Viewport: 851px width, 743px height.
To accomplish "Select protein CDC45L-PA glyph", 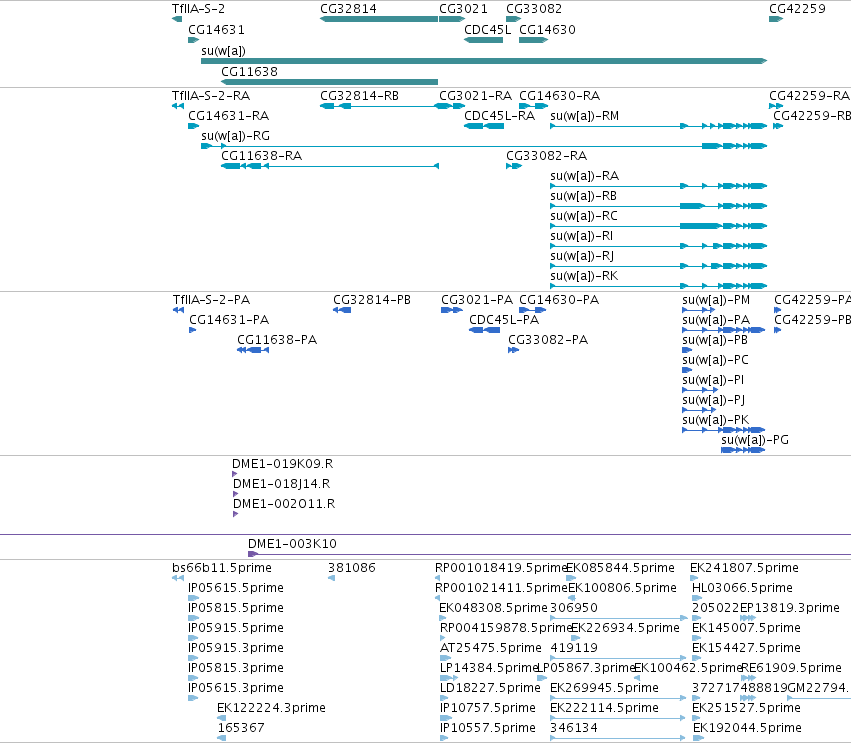I will point(485,330).
